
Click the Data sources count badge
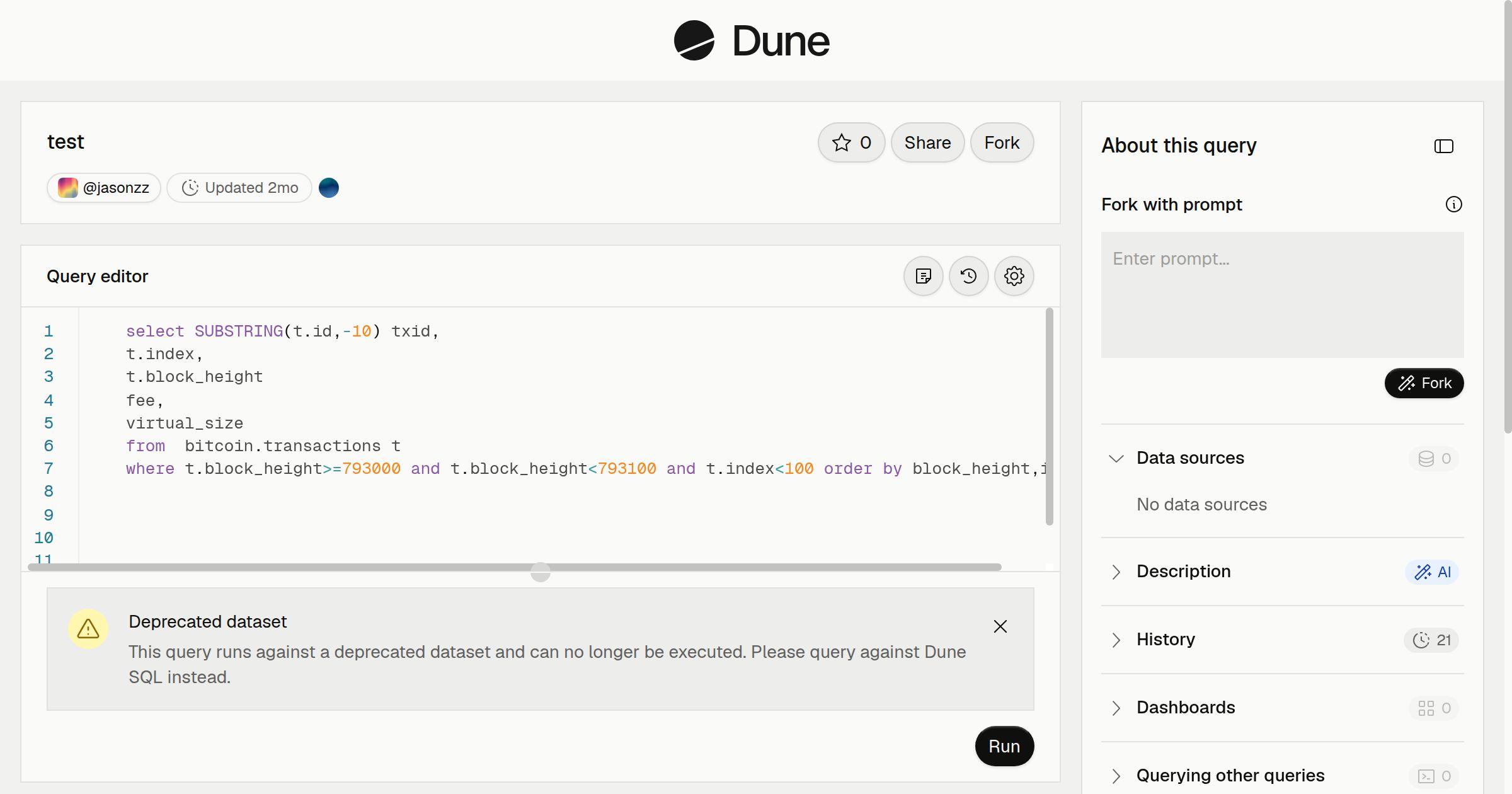pos(1434,458)
